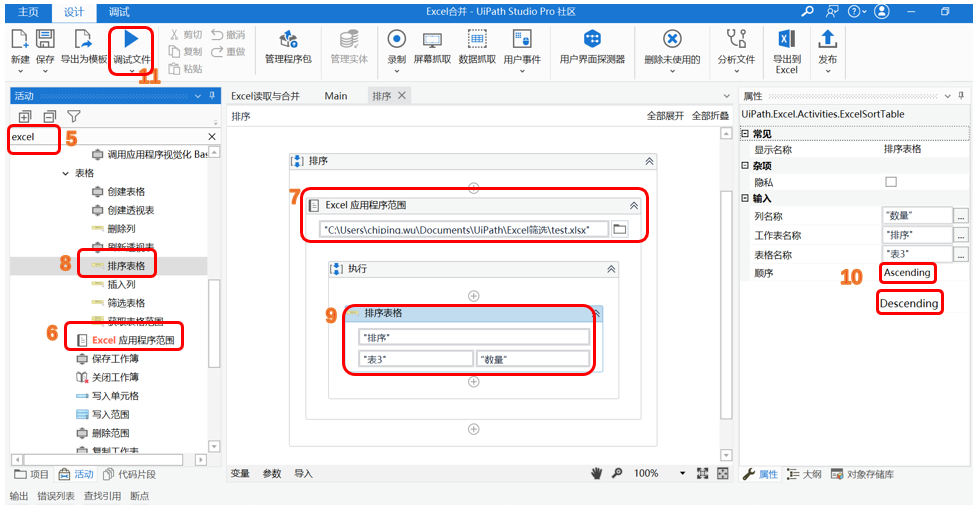Open the 调试 ribbon tab

coord(119,12)
